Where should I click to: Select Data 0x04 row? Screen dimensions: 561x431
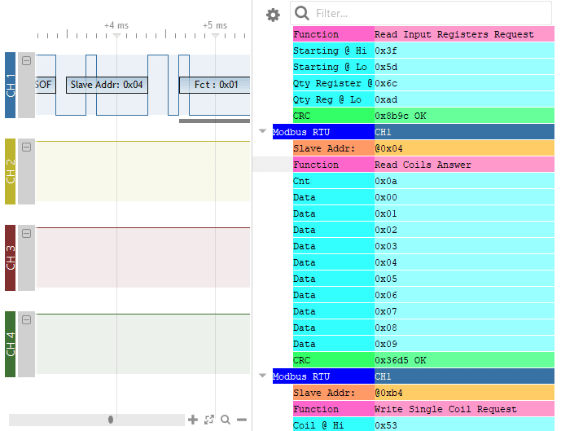424,263
